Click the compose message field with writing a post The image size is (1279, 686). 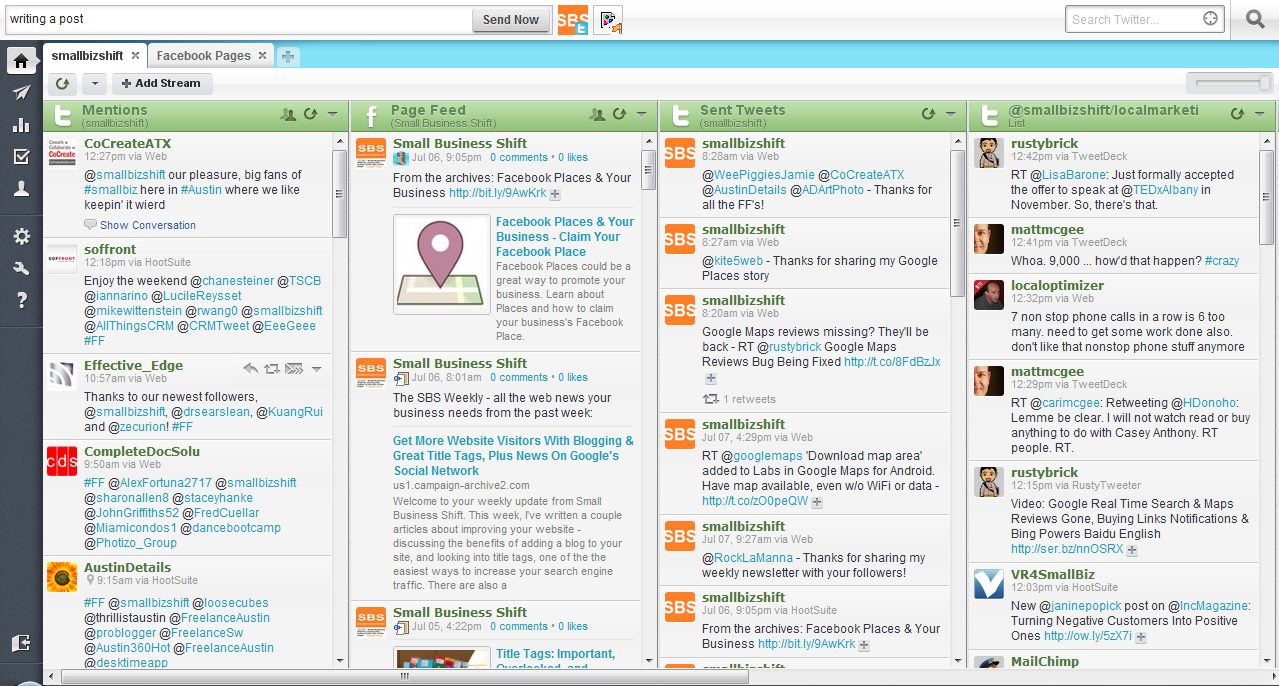238,19
